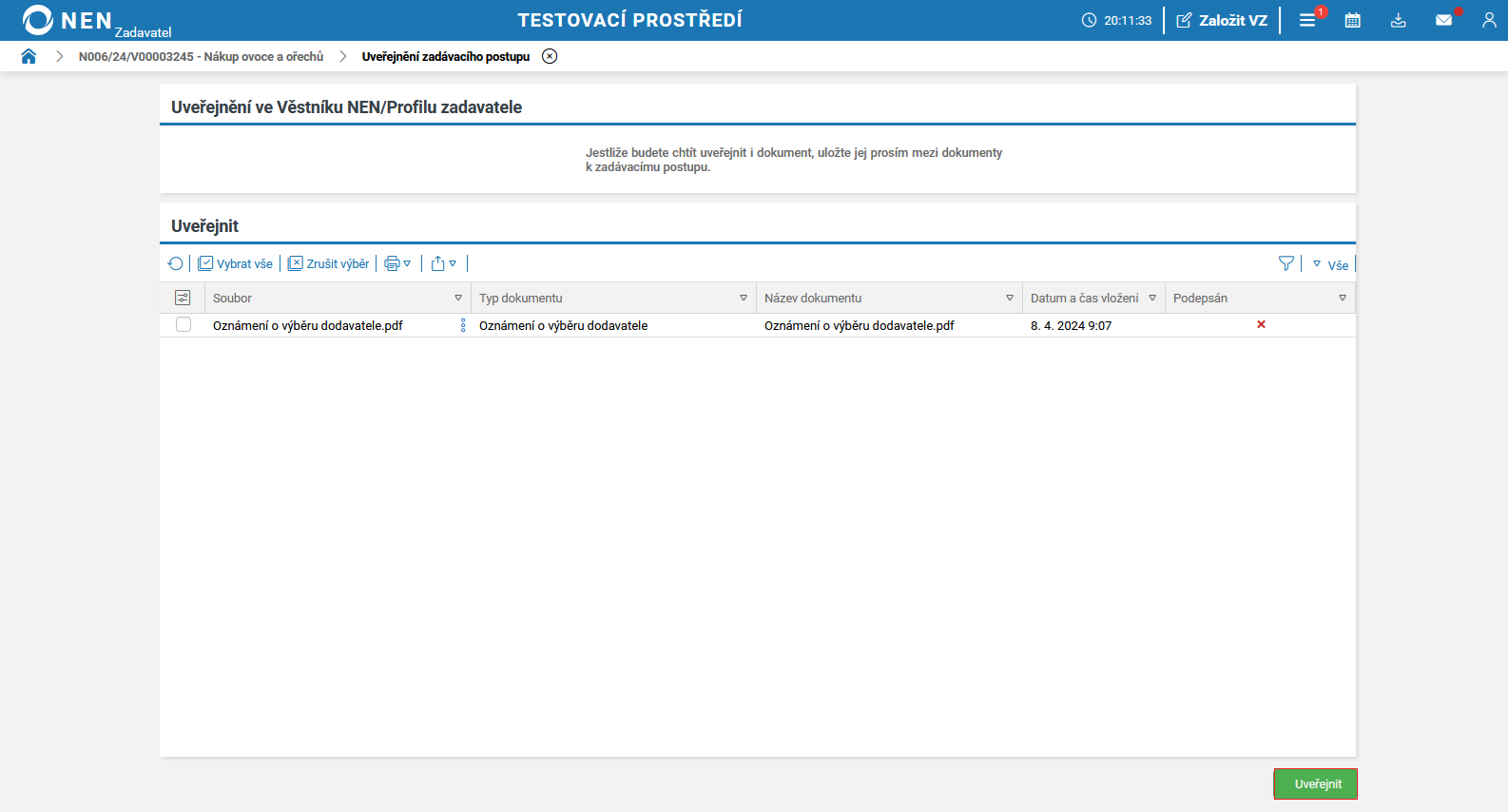
Task: Open the messages envelope icon
Action: pos(1443,20)
